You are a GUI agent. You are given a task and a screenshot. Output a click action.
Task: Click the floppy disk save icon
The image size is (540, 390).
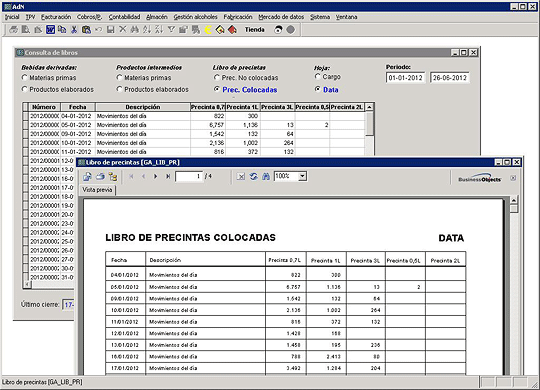coord(111,30)
